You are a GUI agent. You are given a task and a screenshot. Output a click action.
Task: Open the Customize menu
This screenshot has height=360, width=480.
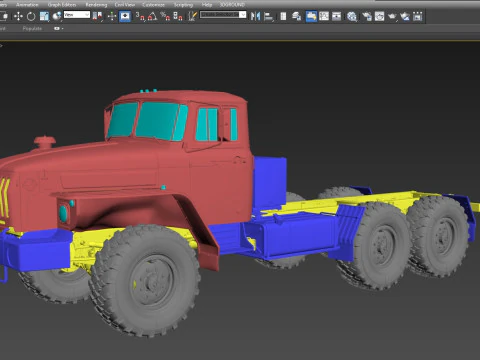(153, 4)
